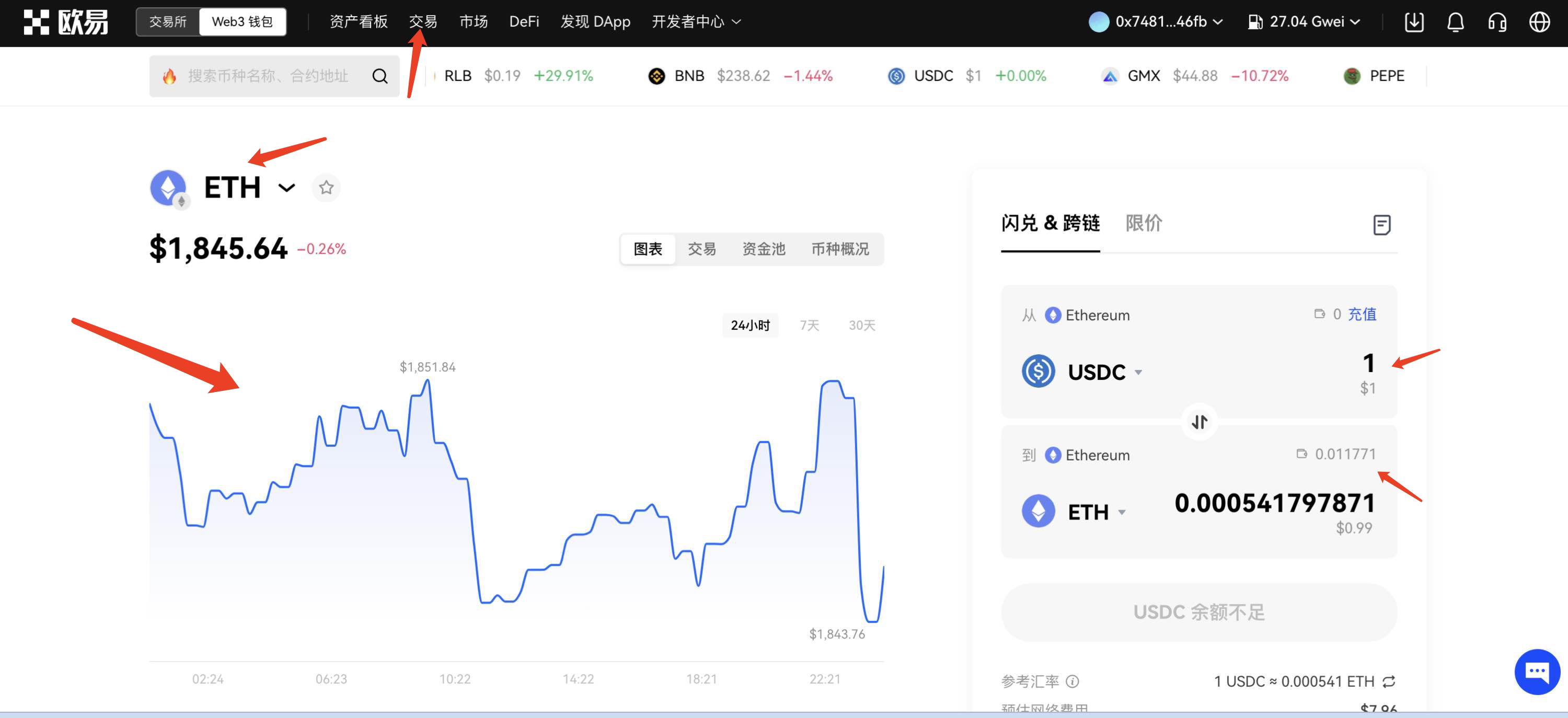Click the USDC coin icon in ticker
The image size is (1568, 718).
[896, 76]
